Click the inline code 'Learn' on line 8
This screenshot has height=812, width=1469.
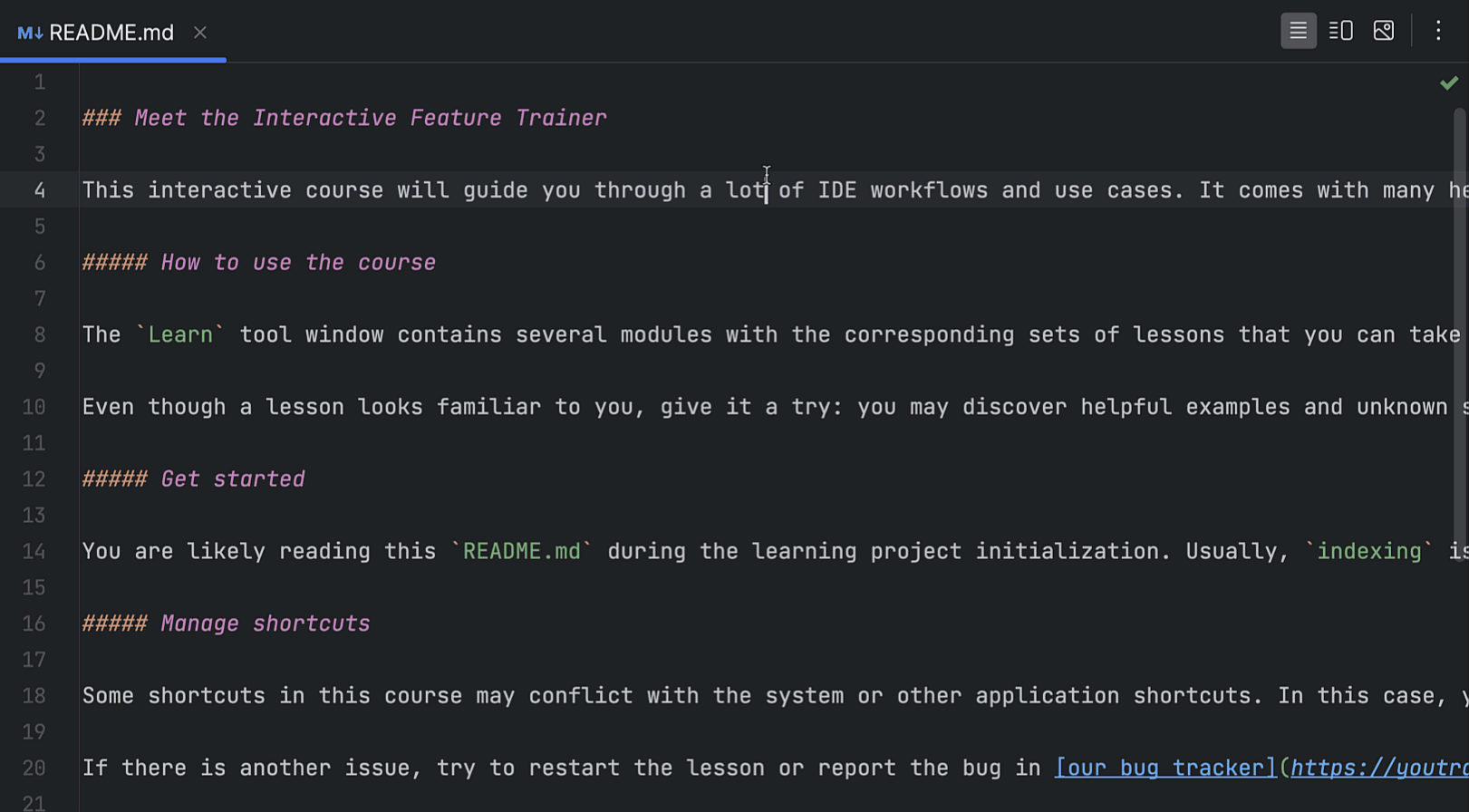tap(180, 333)
